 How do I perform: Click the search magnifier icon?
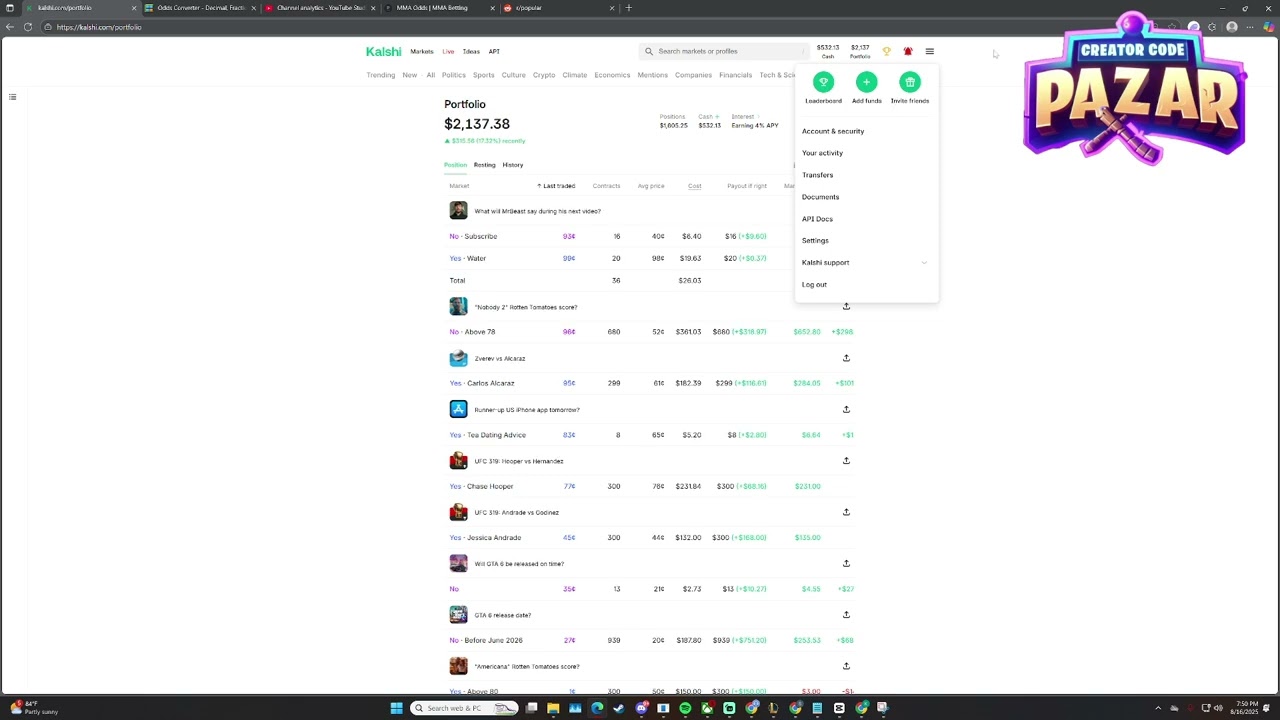(649, 51)
